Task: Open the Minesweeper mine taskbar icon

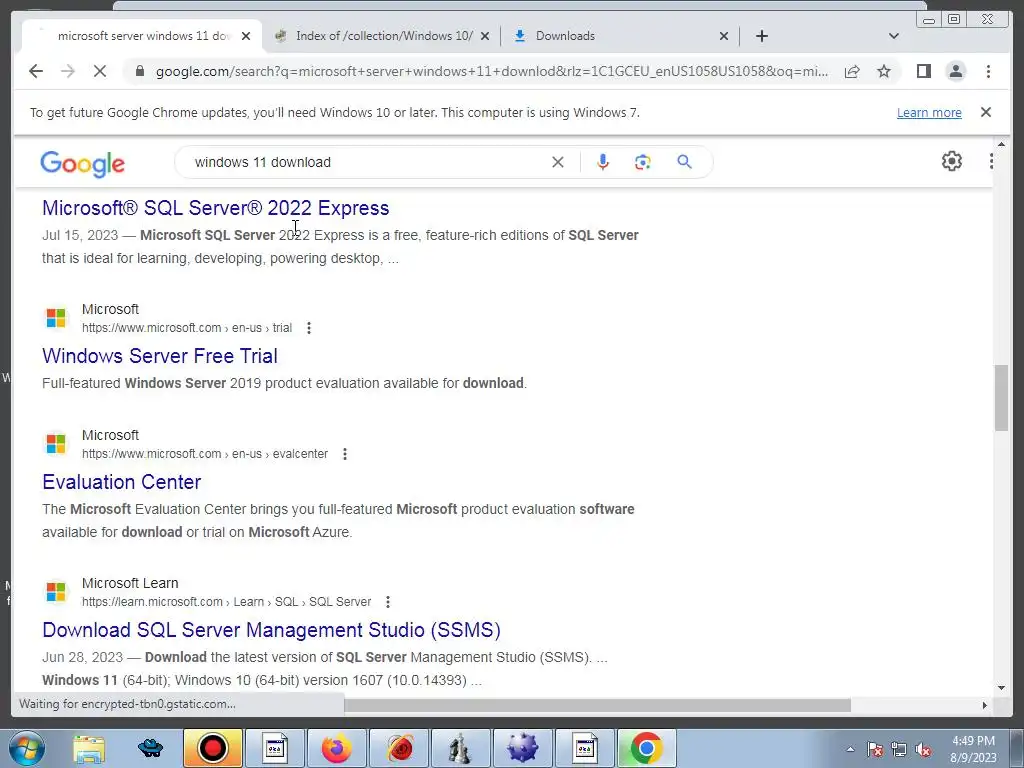Action: click(522, 748)
